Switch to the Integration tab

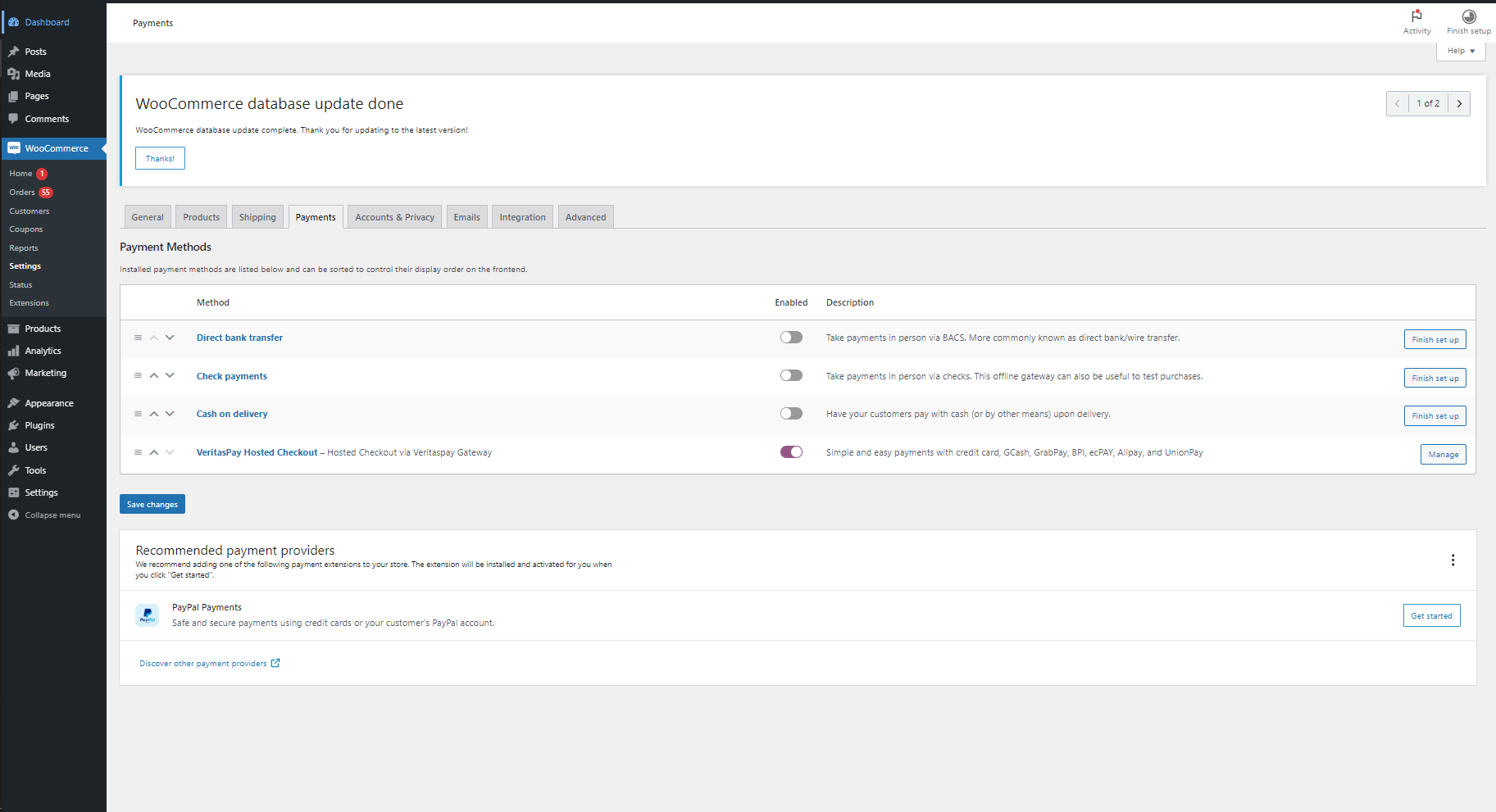[x=523, y=217]
